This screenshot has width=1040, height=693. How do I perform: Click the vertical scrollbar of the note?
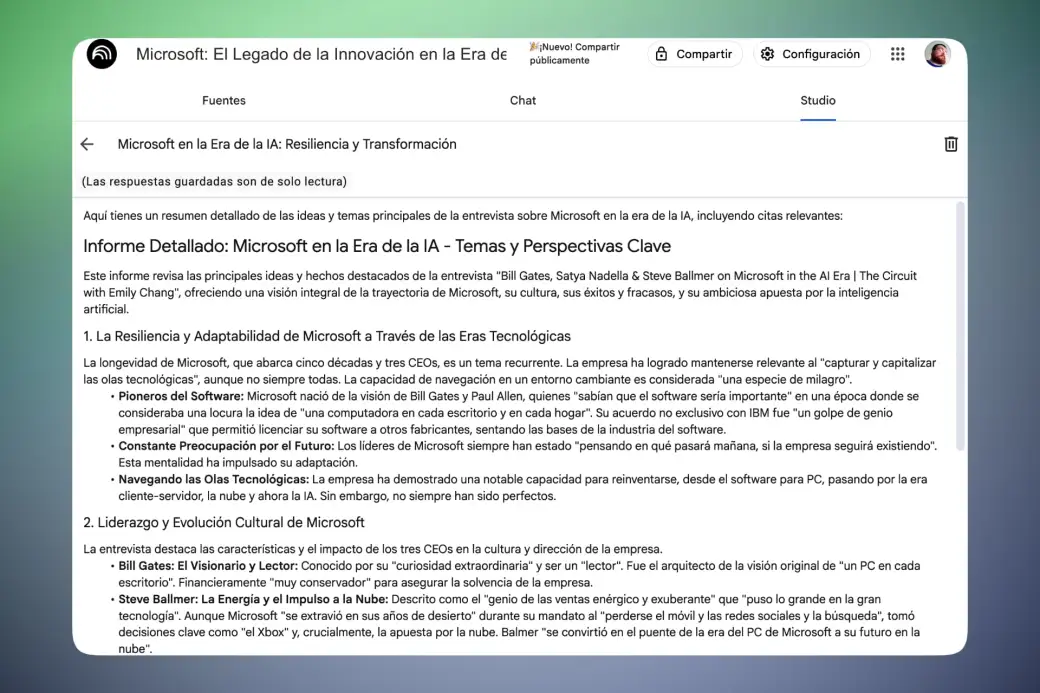click(x=960, y=327)
